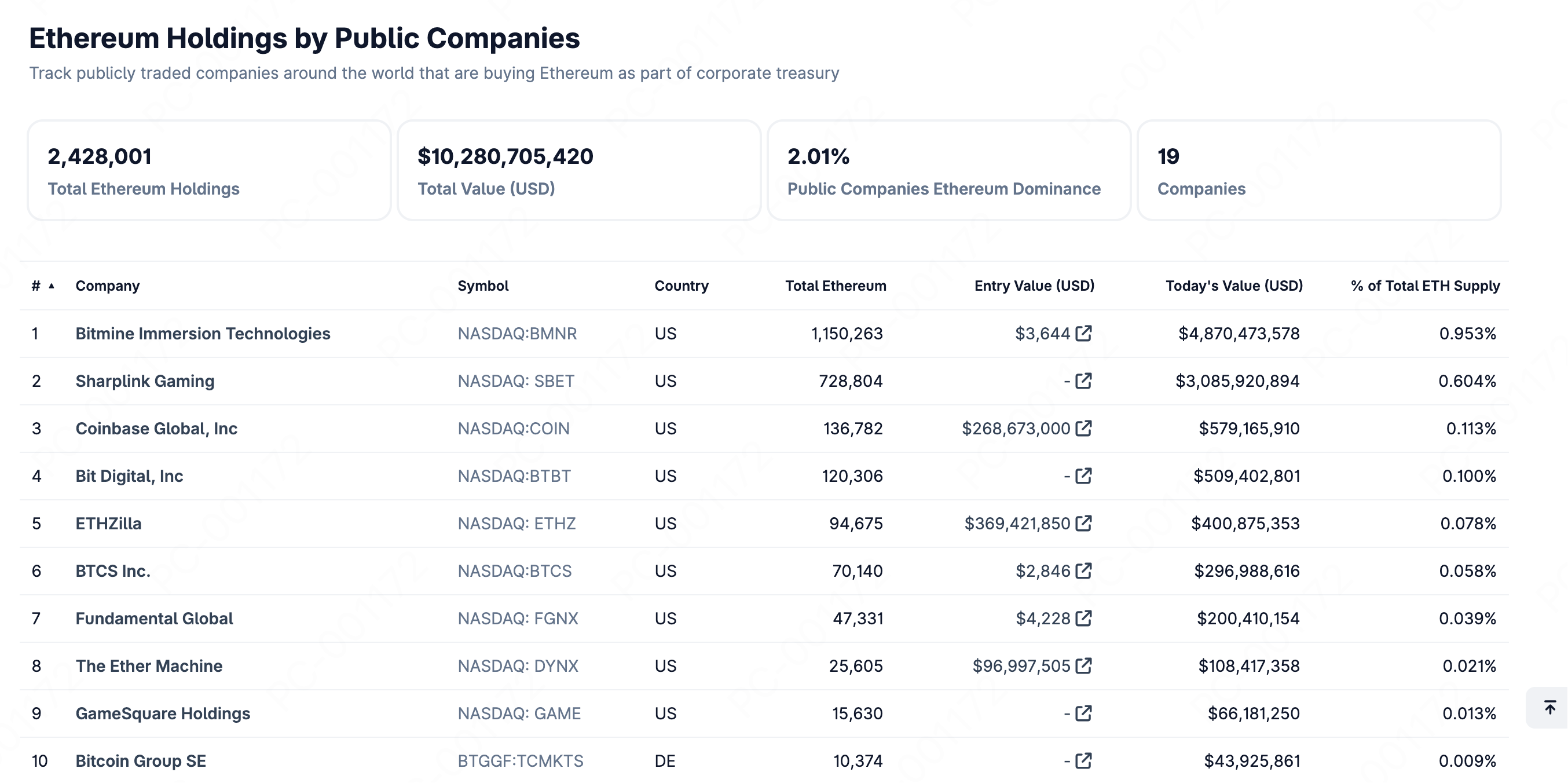1568x783 pixels.
Task: Sort by Entry Value (USD) column header
Action: pyautogui.click(x=1034, y=286)
